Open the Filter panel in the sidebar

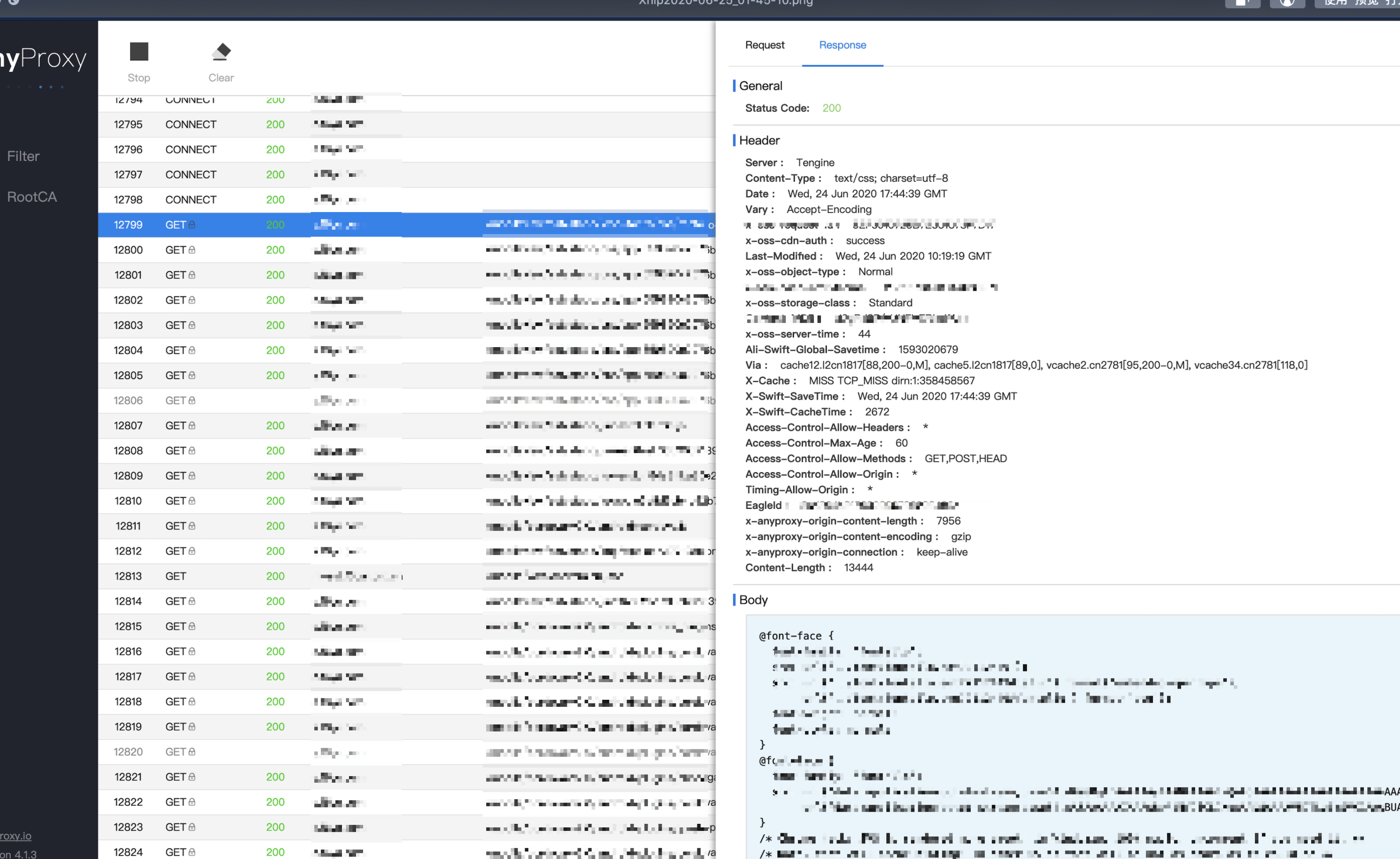coord(23,156)
